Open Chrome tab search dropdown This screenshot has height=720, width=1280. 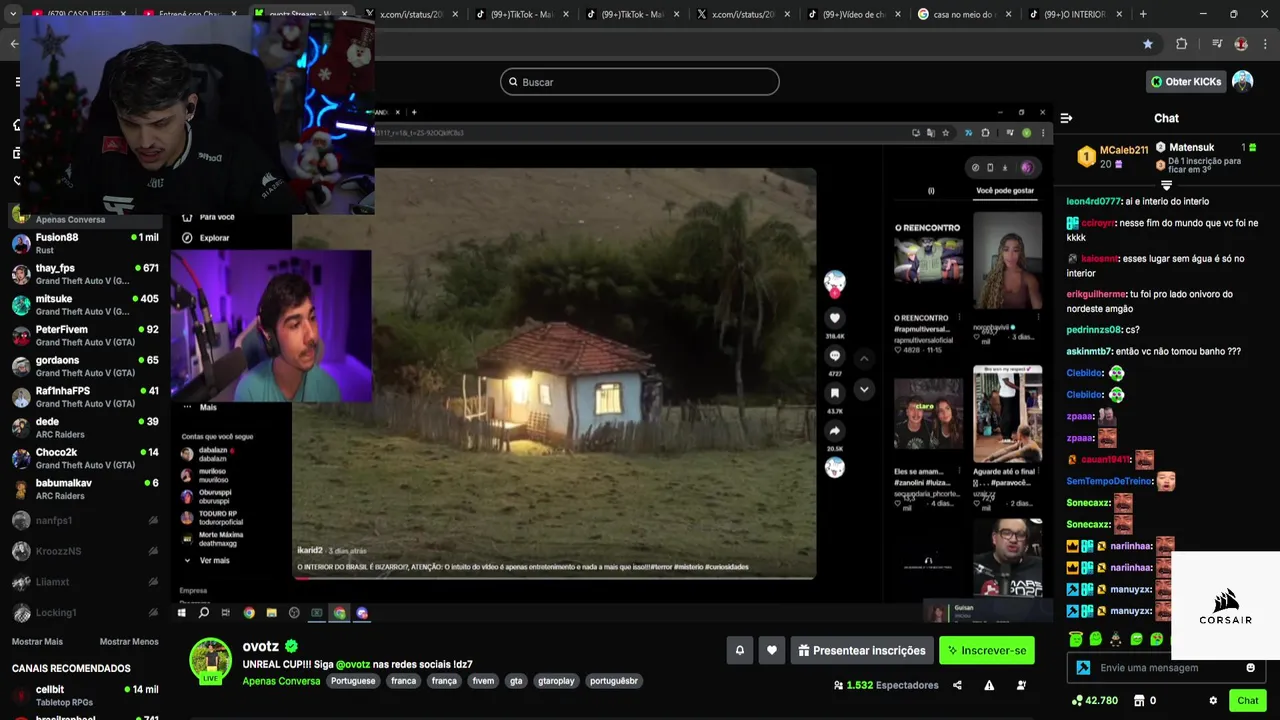tap(12, 14)
